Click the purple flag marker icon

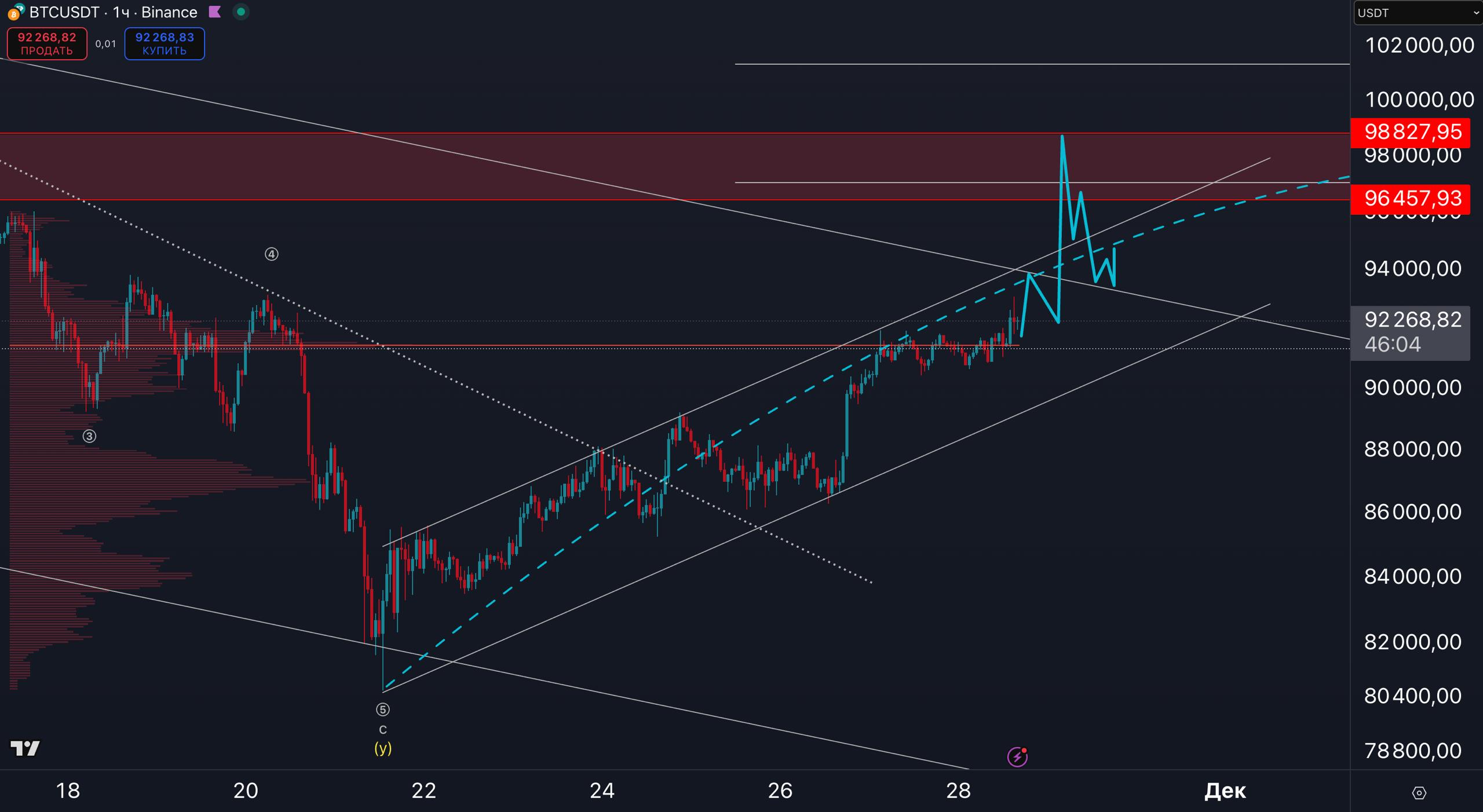point(215,12)
